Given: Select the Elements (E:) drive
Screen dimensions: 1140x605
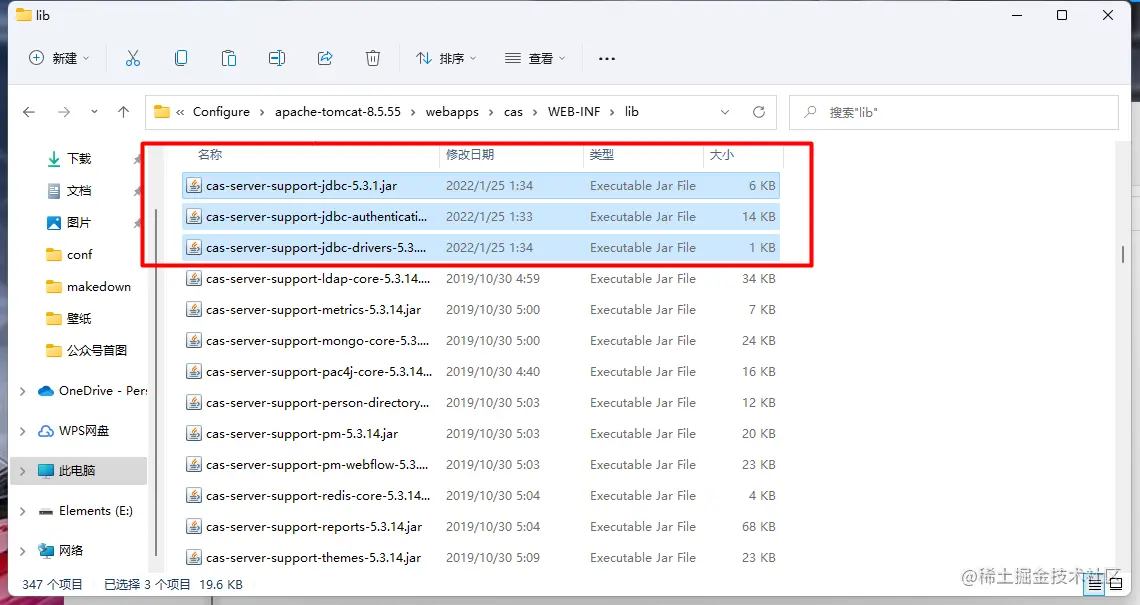Looking at the screenshot, I should (86, 511).
